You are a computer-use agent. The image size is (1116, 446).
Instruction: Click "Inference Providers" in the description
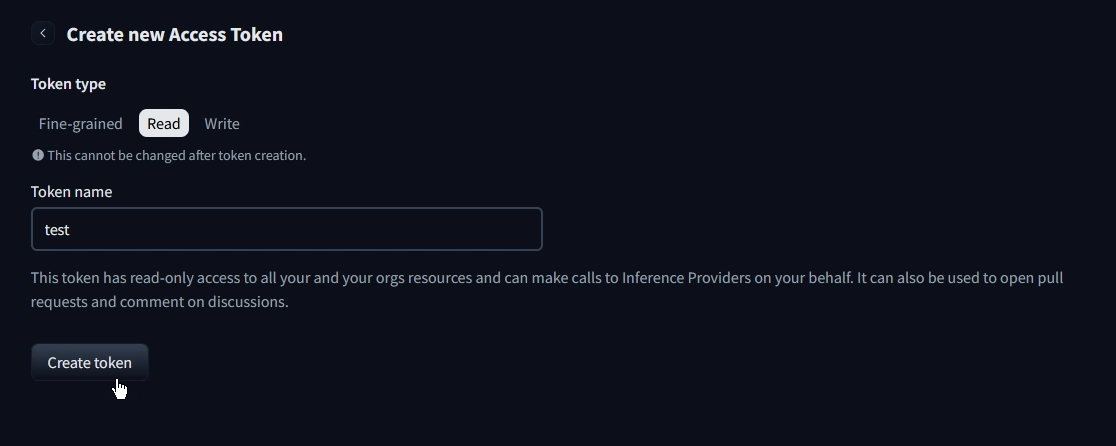[x=687, y=277]
